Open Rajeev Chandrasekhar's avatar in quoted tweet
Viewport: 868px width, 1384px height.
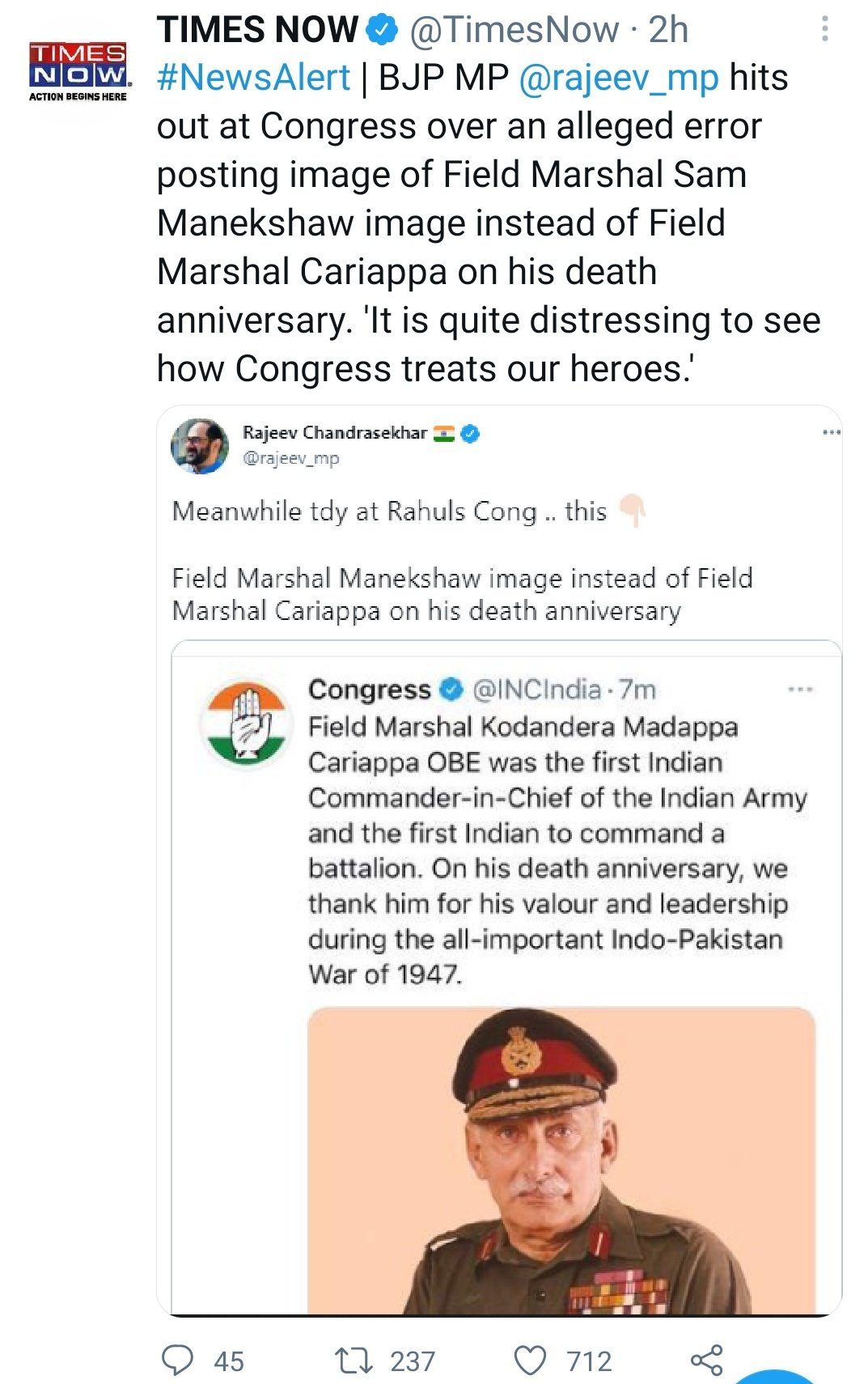pyautogui.click(x=199, y=445)
